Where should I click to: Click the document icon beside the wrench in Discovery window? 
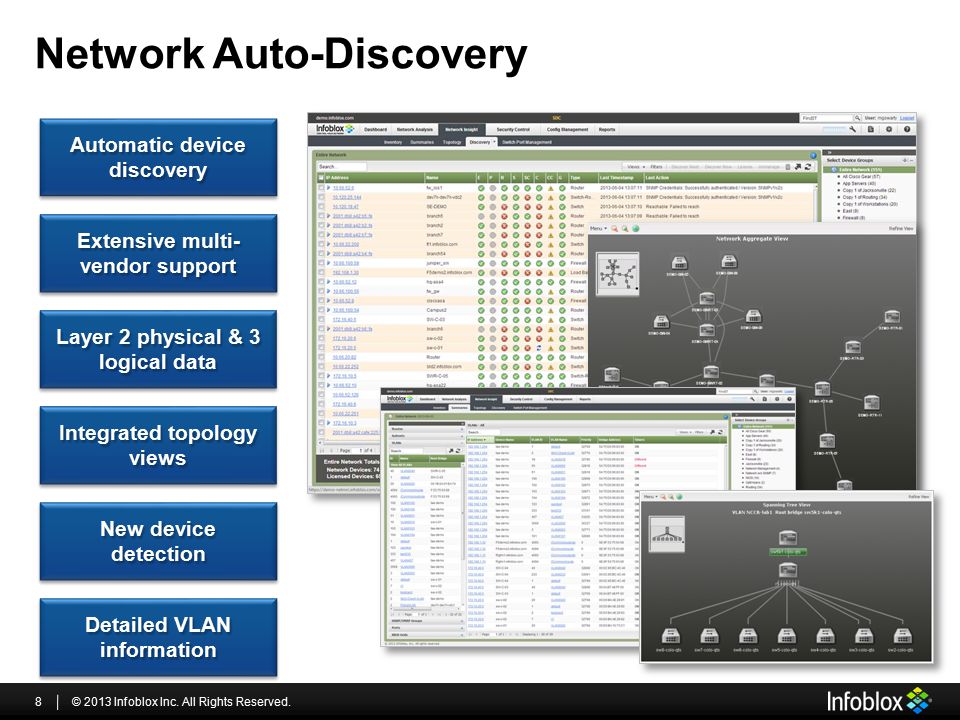[x=871, y=129]
